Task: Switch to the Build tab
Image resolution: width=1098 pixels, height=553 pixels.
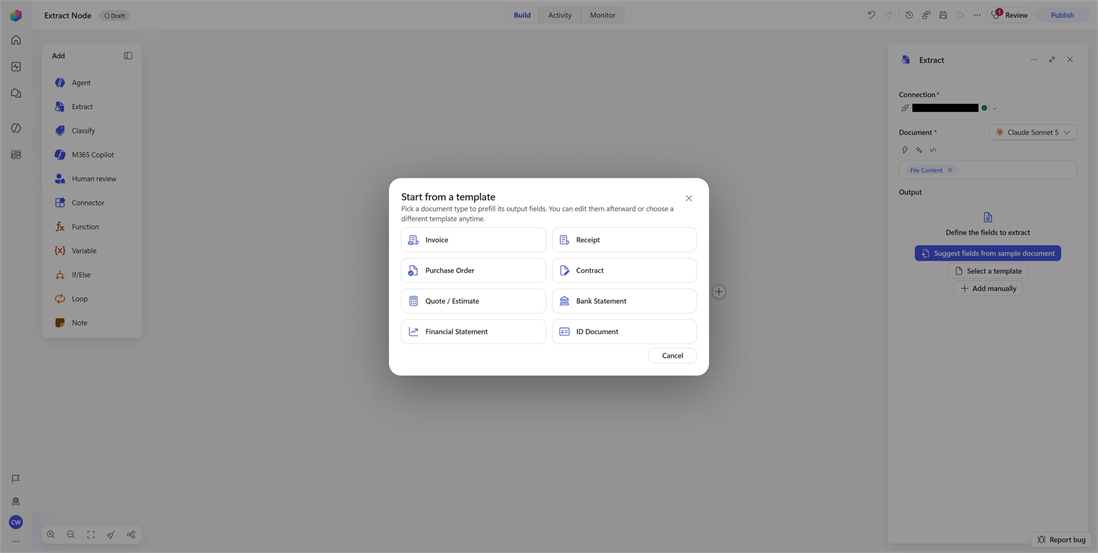Action: tap(522, 15)
